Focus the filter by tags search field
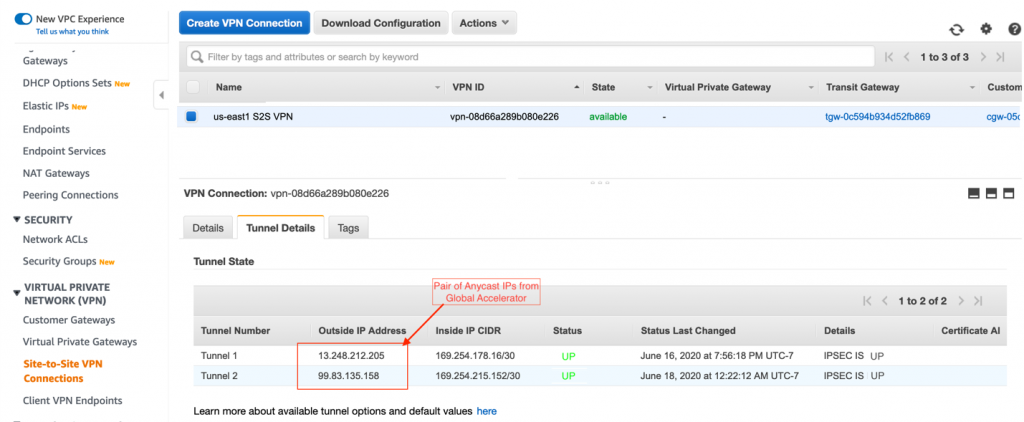This screenshot has width=1024, height=422. (530, 57)
